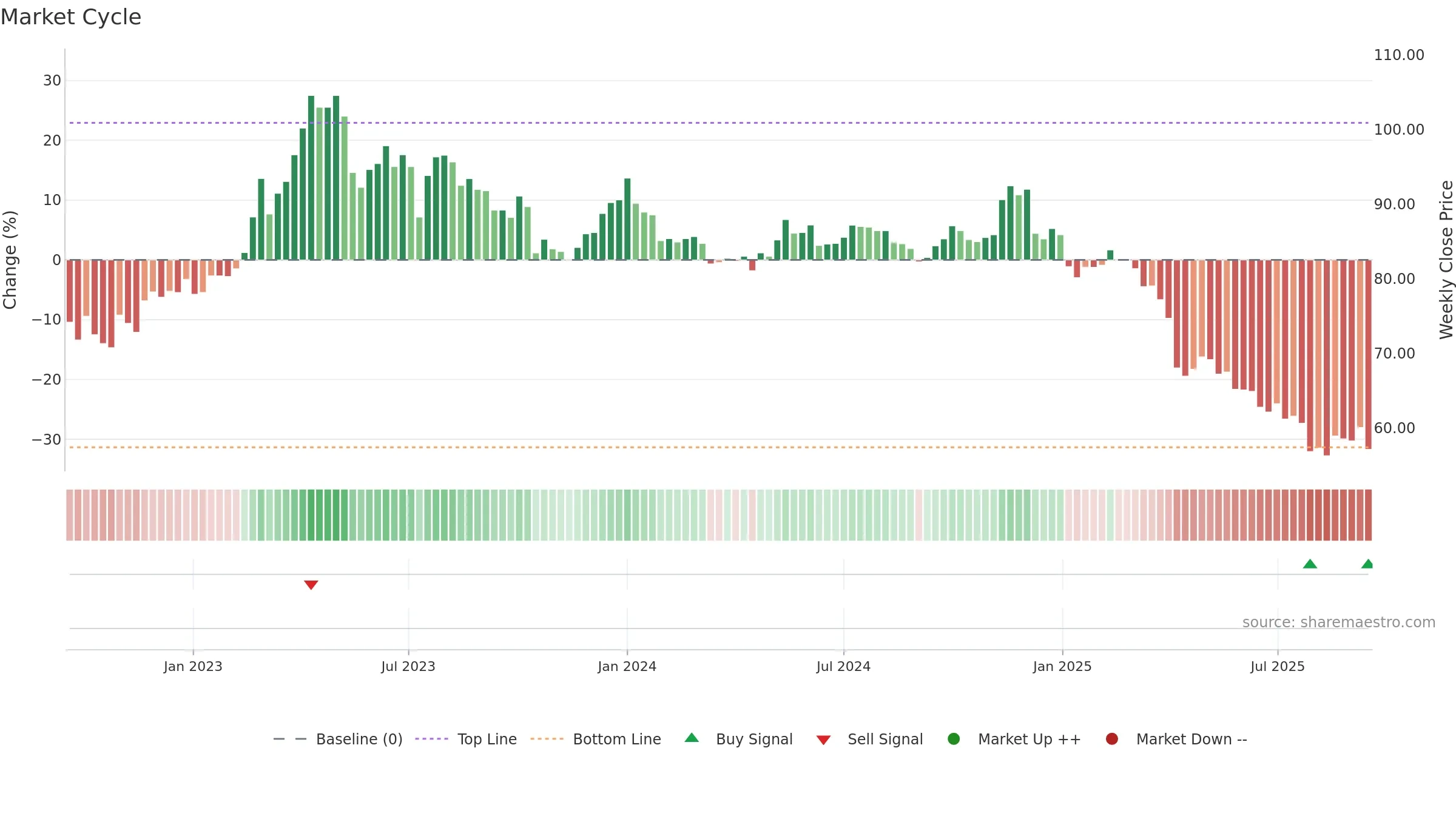Click the −20 tick on the change axis
1456x819 pixels.
(47, 379)
